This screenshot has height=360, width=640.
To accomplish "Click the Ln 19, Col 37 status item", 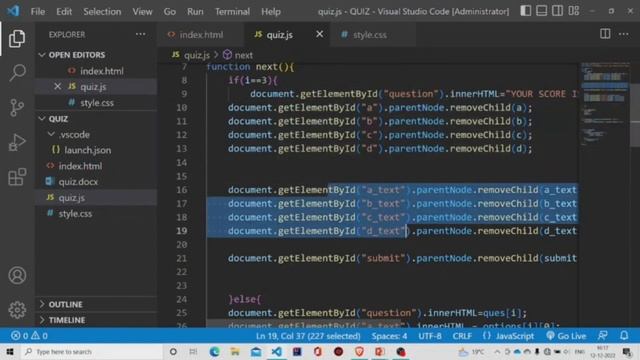I will tap(308, 336).
